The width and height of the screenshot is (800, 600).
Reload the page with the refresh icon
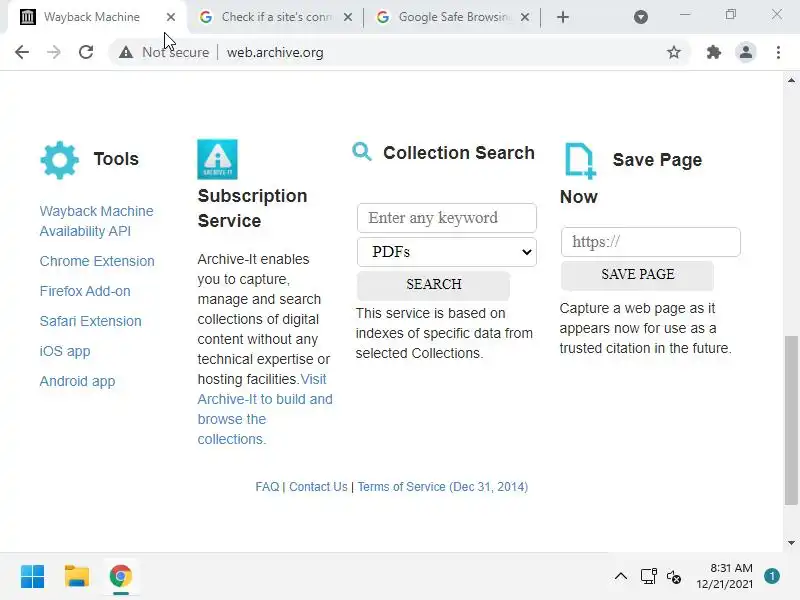[x=86, y=52]
